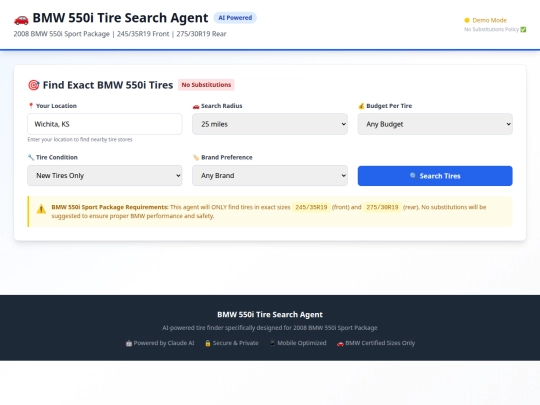
Task: Click the Find Exact BMW 550i Tires heading
Action: (108, 85)
